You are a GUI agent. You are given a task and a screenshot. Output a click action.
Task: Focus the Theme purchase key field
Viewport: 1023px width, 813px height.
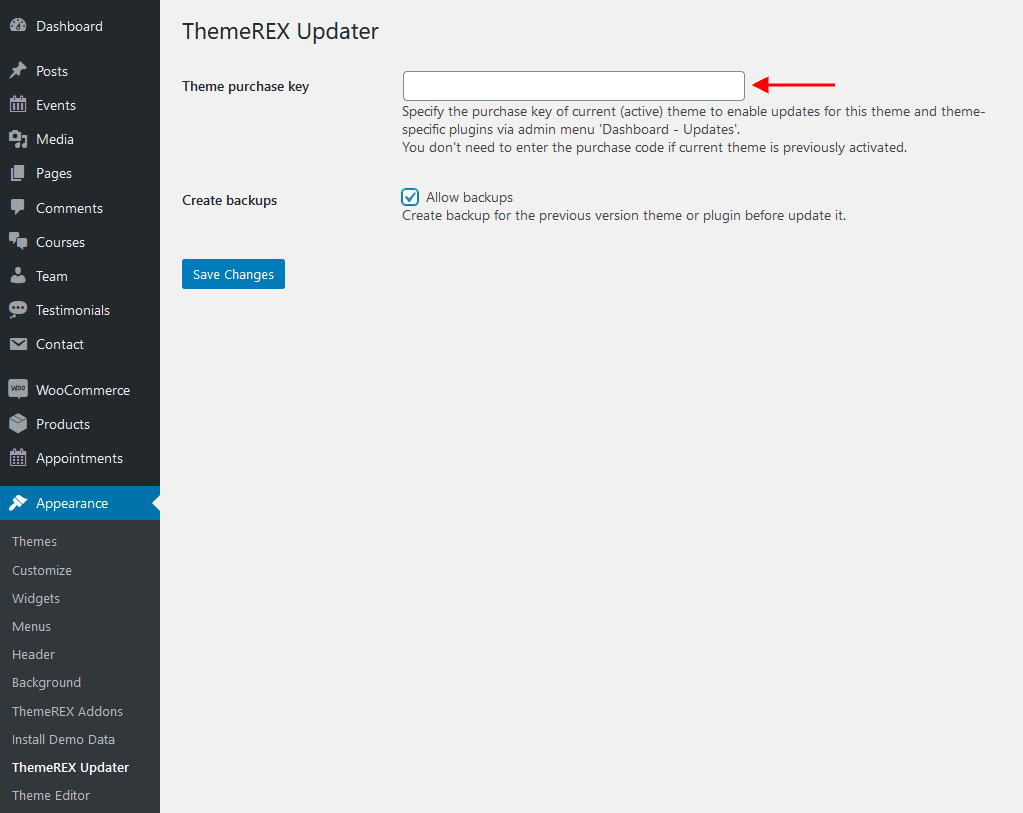point(573,86)
